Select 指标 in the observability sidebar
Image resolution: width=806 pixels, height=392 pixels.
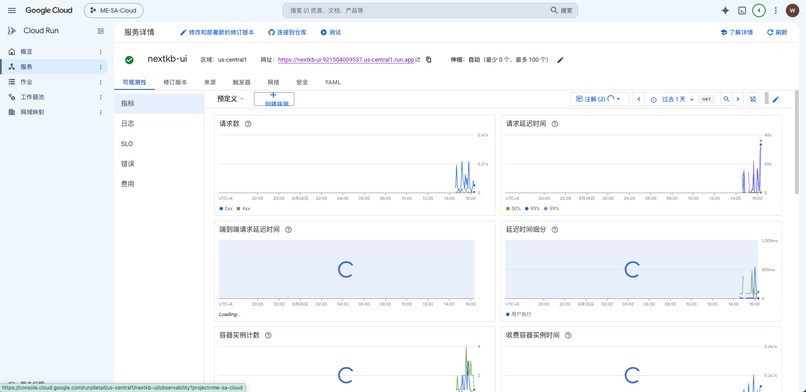(x=159, y=104)
